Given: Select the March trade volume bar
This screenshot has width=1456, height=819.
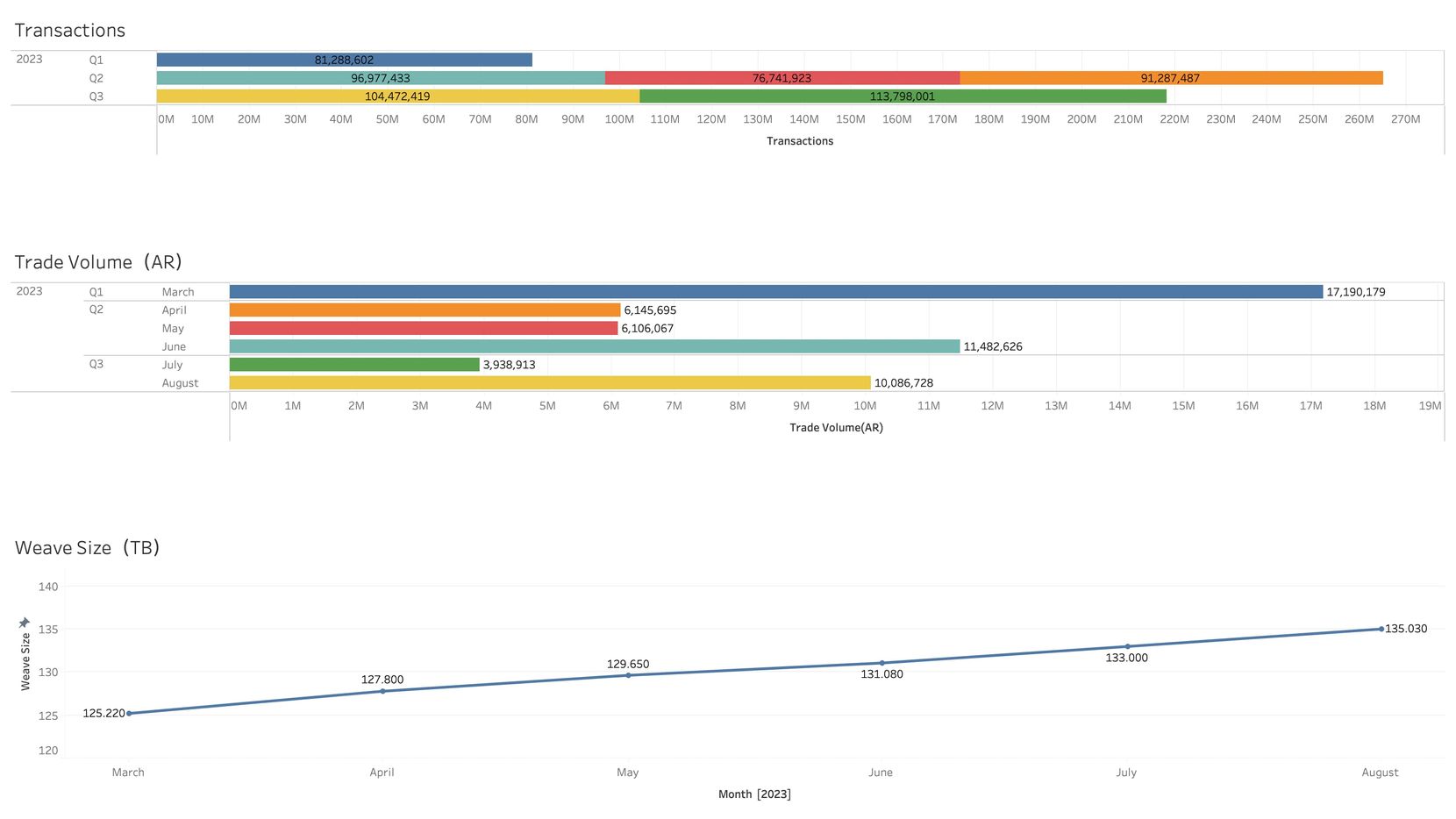Looking at the screenshot, I should (775, 292).
